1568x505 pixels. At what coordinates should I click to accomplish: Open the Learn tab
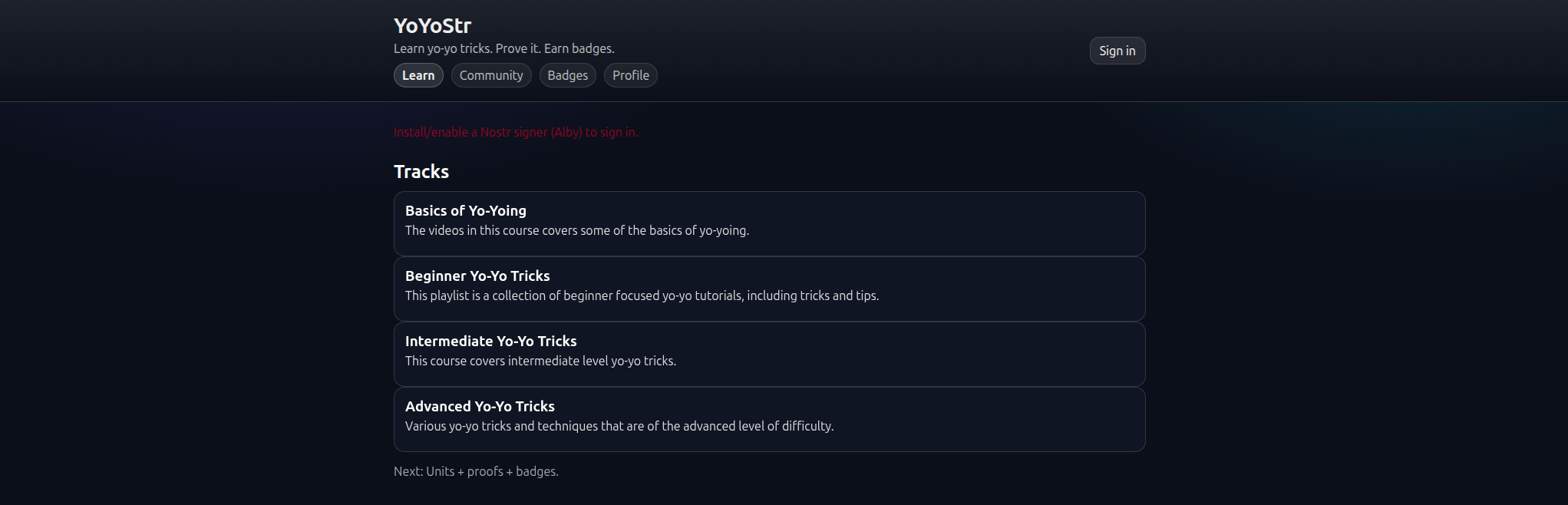coord(418,75)
